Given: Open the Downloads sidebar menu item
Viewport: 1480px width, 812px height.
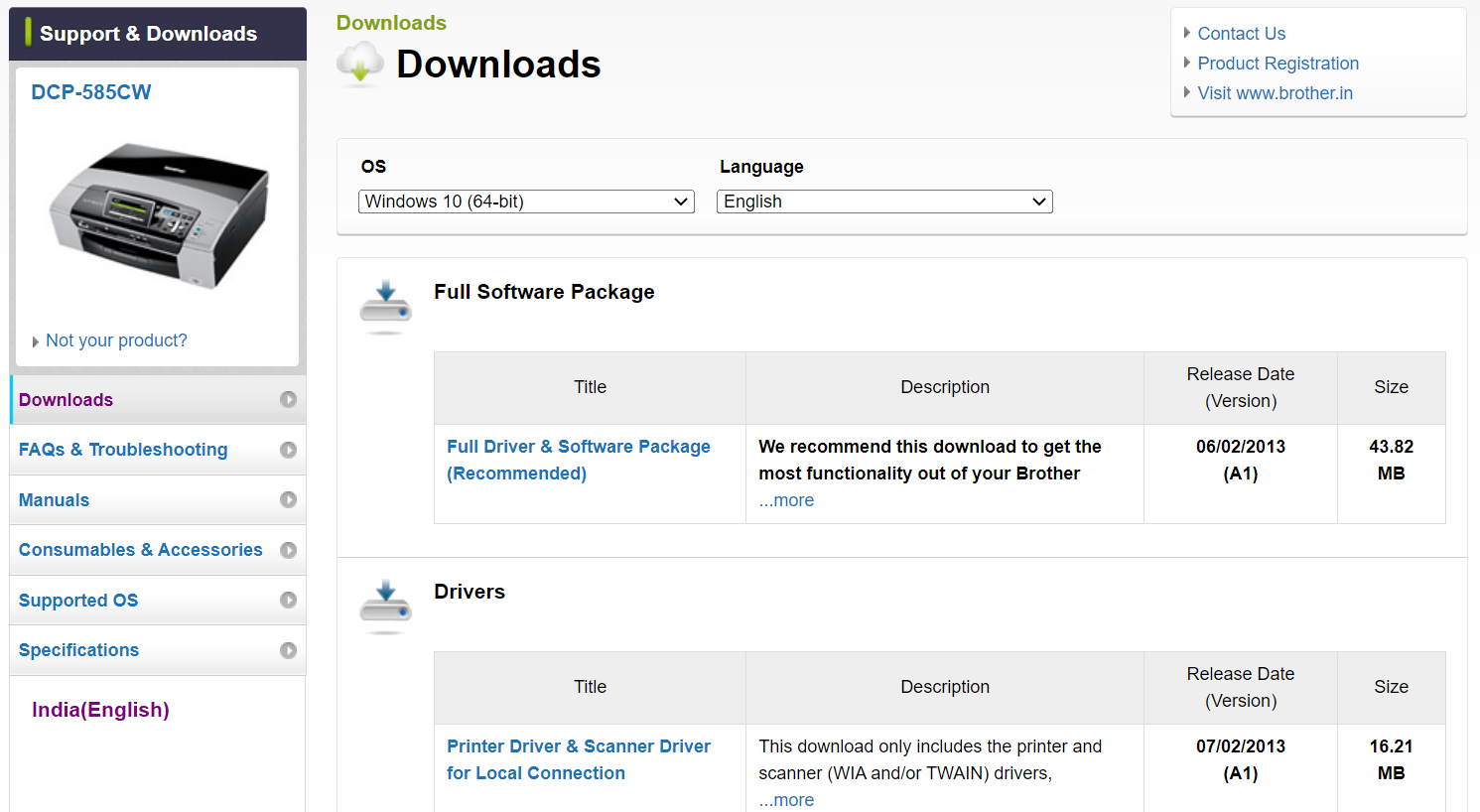Looking at the screenshot, I should click(x=158, y=400).
